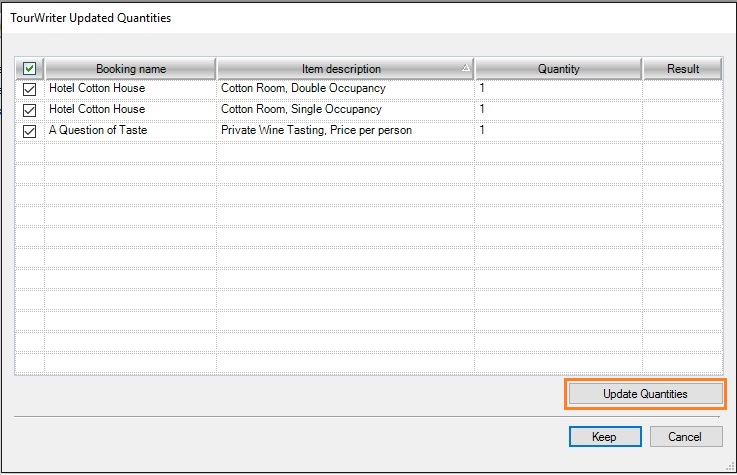The height and width of the screenshot is (475, 737).
Task: Select the Cotton Room, Single Occupancy cell
Action: (345, 110)
